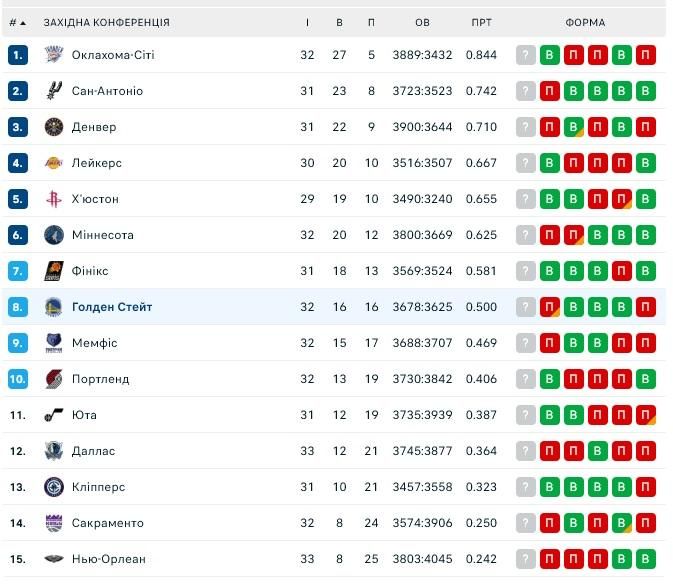Click the Denver Nuggets logo icon
The width and height of the screenshot is (673, 585).
coord(54,127)
